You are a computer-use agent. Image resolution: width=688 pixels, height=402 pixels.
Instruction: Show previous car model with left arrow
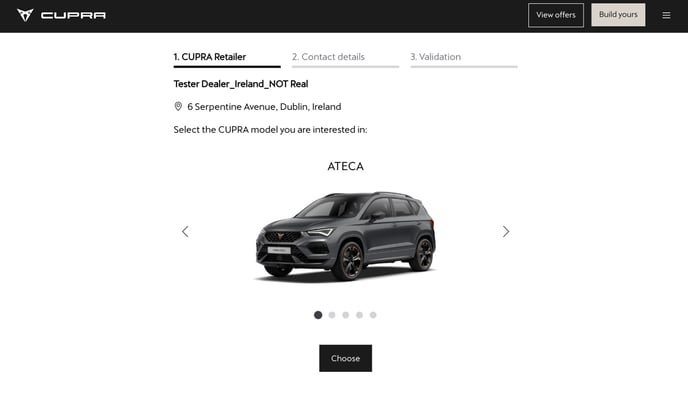[x=185, y=231]
